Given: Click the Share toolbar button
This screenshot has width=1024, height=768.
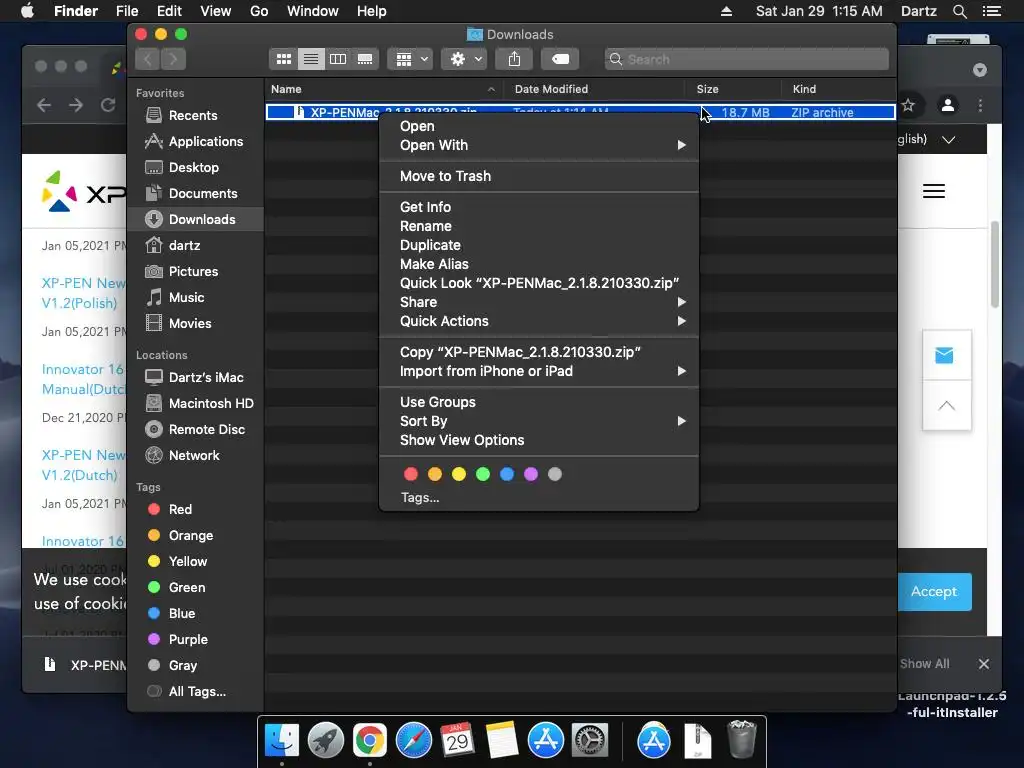Looking at the screenshot, I should (515, 59).
